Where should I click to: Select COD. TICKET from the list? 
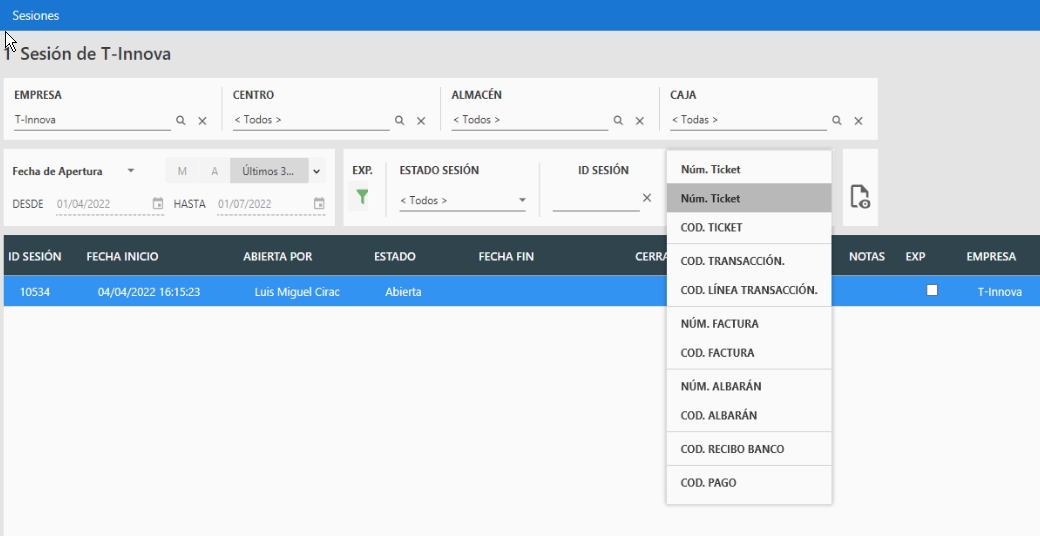click(749, 228)
